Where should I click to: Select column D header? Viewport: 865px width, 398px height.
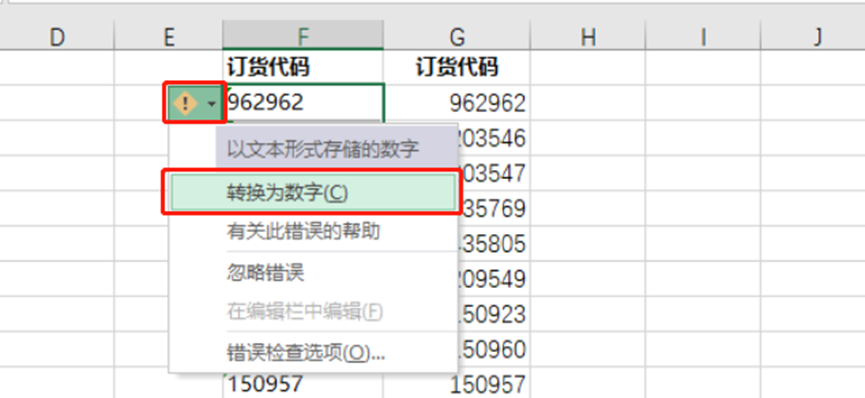click(57, 37)
